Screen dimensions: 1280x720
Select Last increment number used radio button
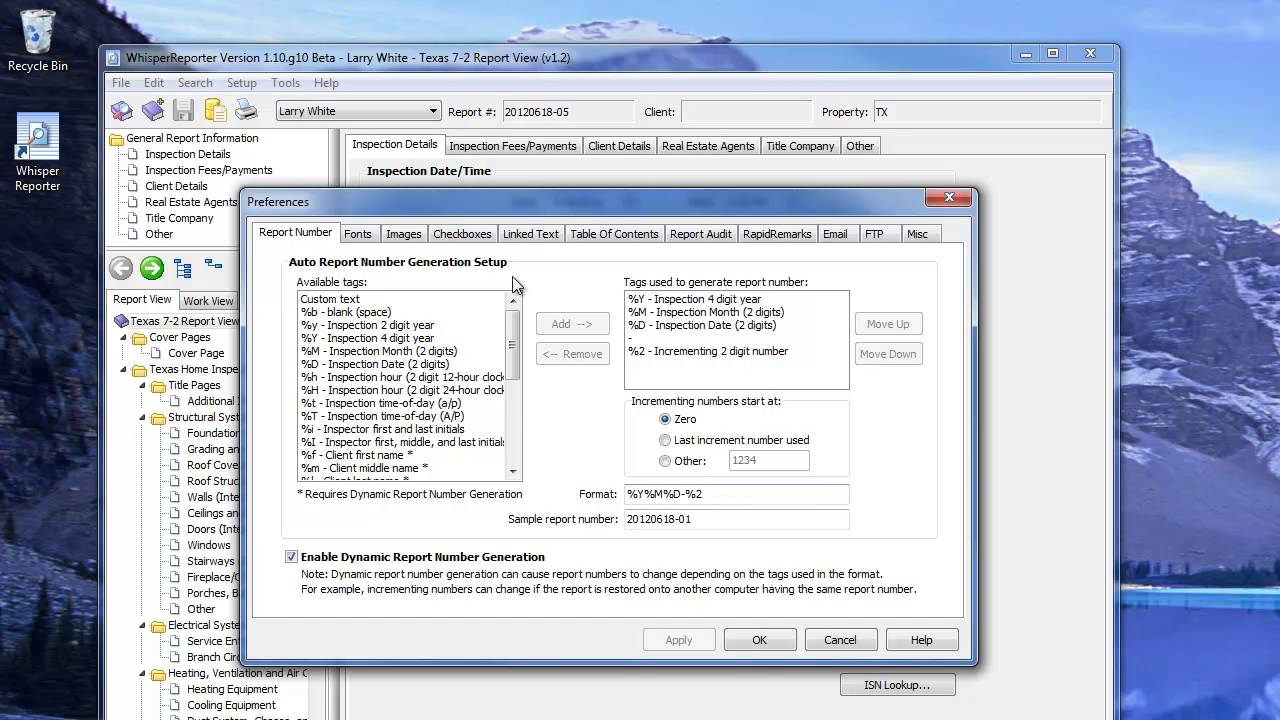pyautogui.click(x=665, y=440)
